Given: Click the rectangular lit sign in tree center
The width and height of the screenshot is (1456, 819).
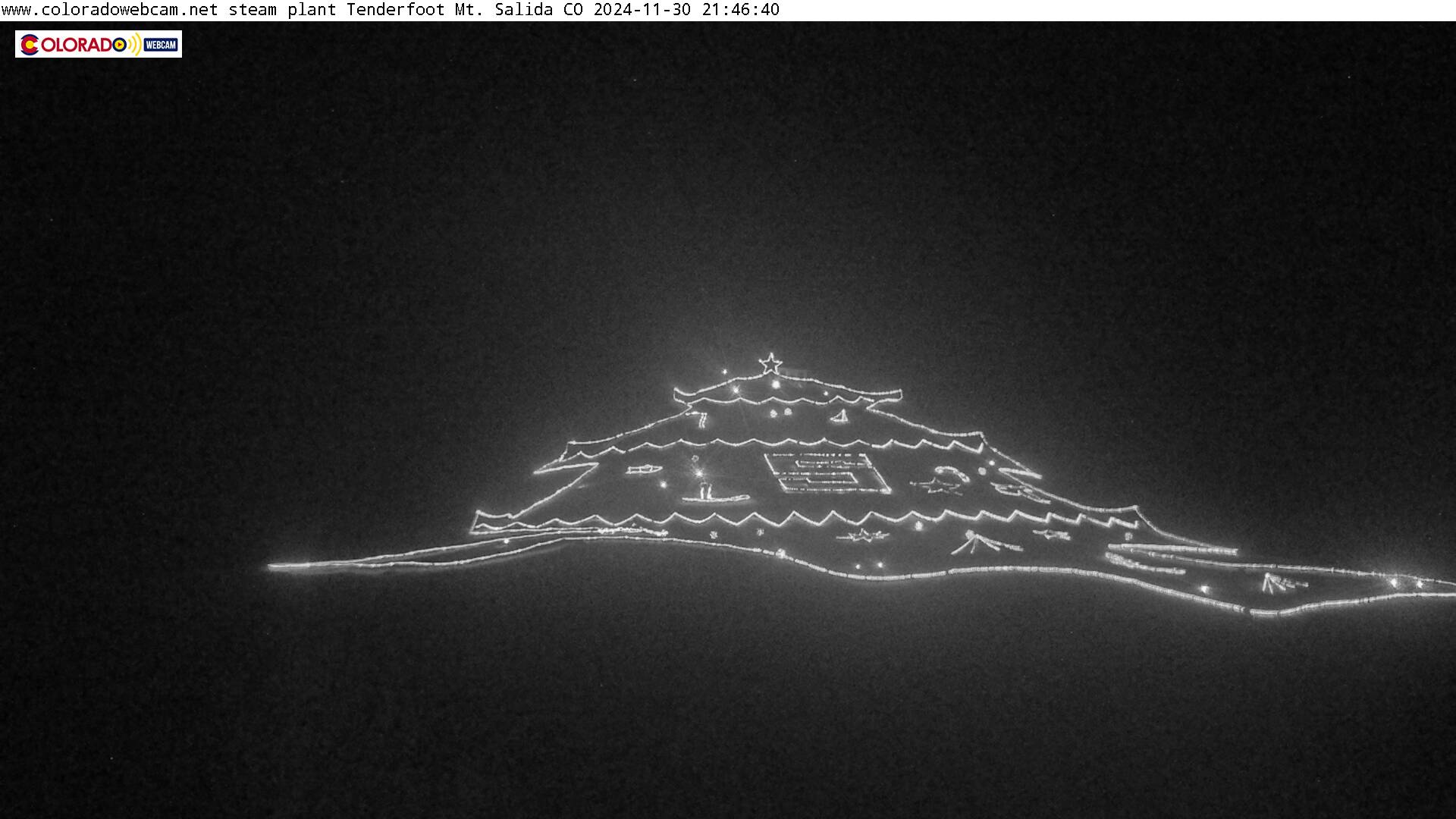Looking at the screenshot, I should 827,473.
